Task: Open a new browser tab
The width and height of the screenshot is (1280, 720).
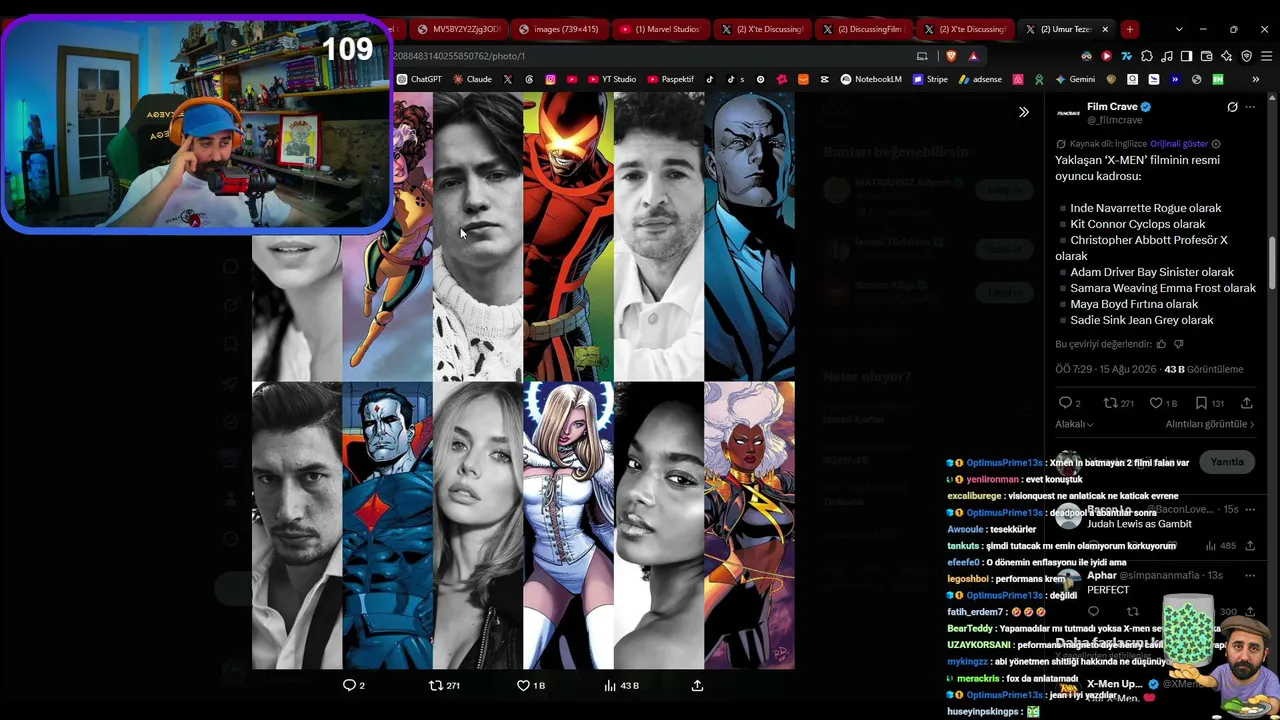Action: click(x=1129, y=29)
